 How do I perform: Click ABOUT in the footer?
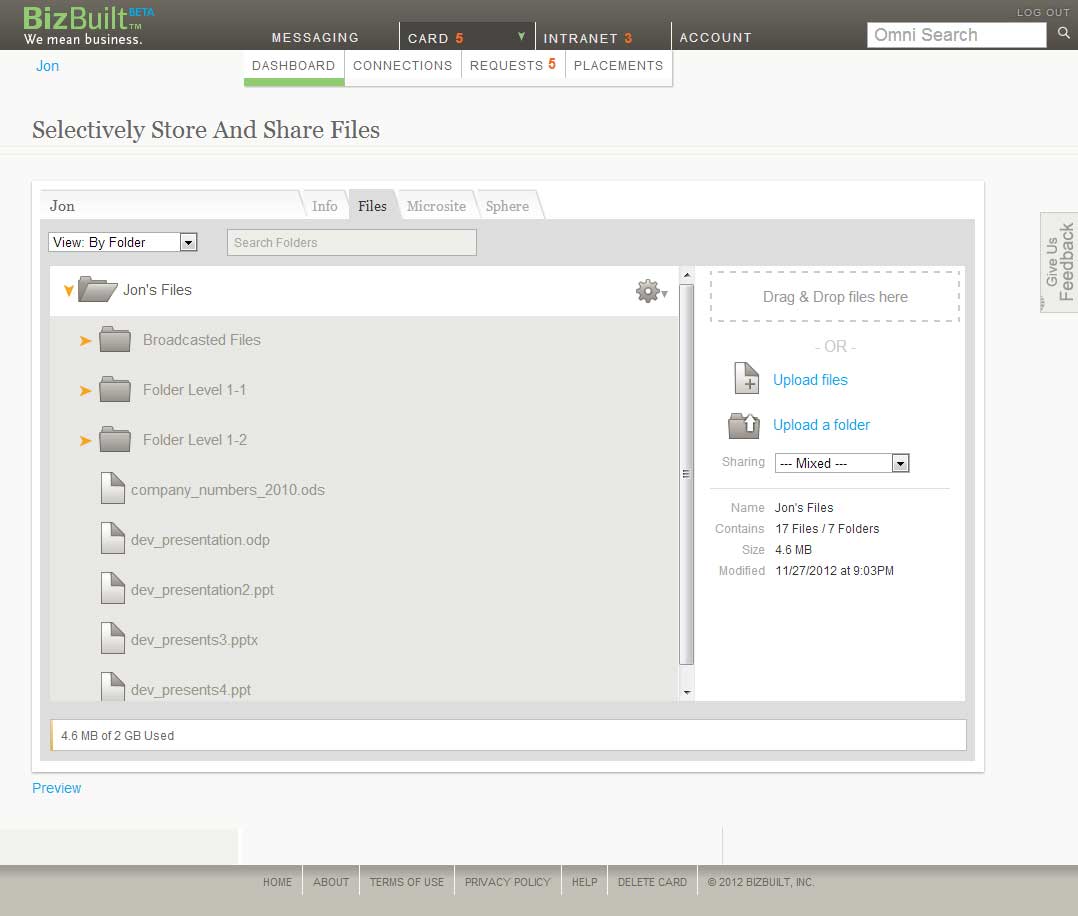[331, 882]
